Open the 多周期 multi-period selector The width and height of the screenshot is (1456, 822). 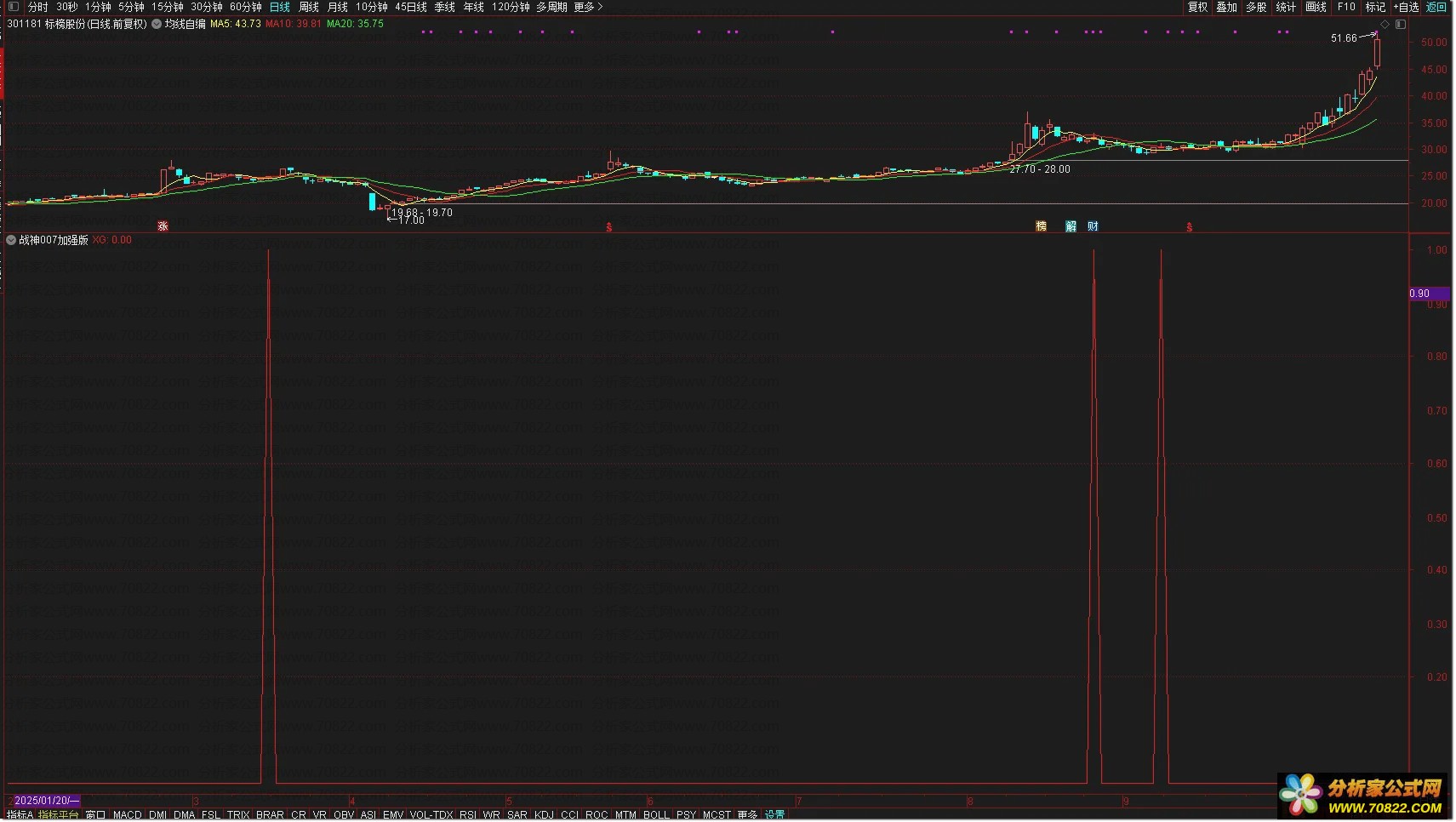tap(551, 7)
